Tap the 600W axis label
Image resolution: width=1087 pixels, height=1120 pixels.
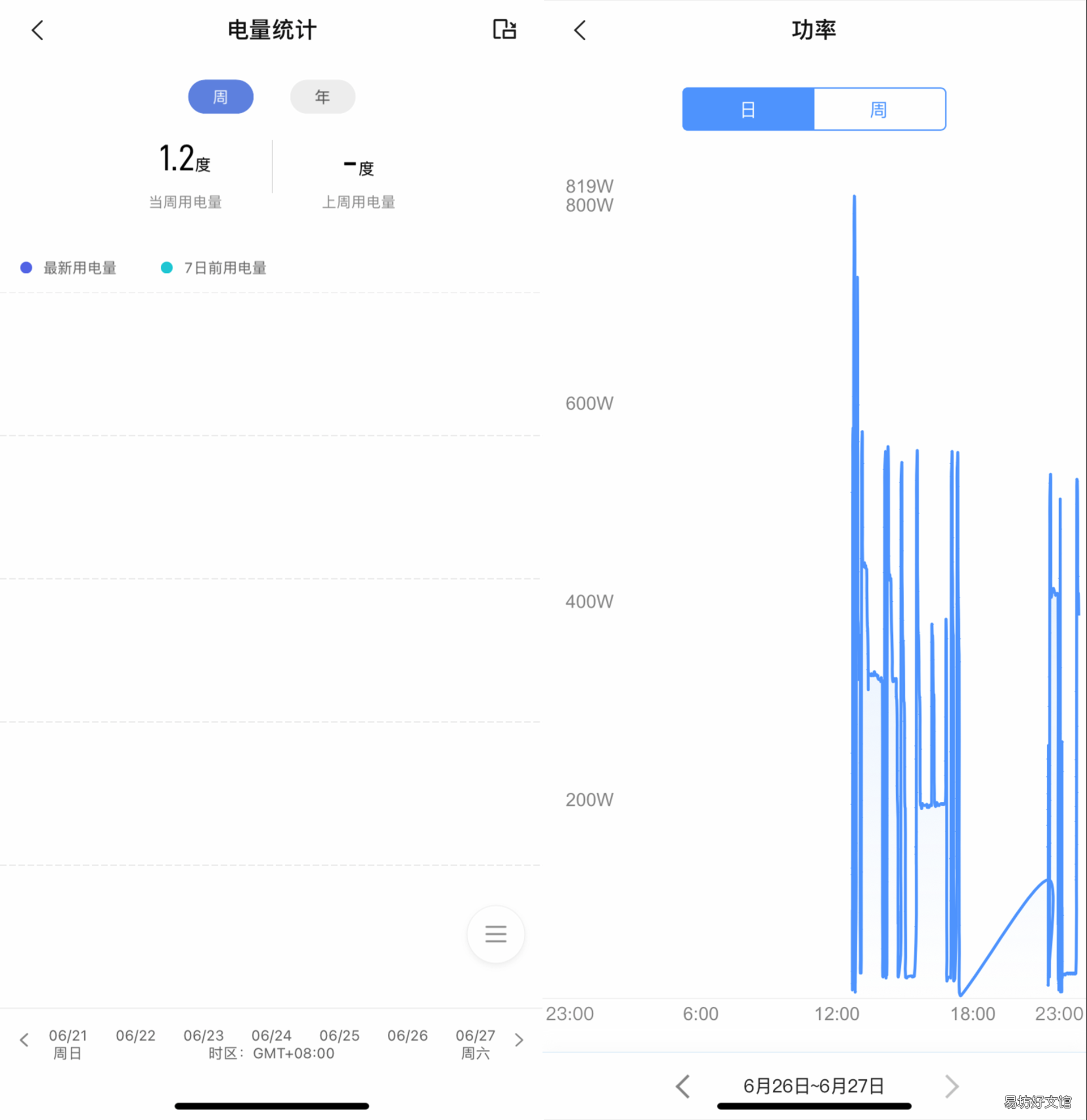[x=589, y=403]
